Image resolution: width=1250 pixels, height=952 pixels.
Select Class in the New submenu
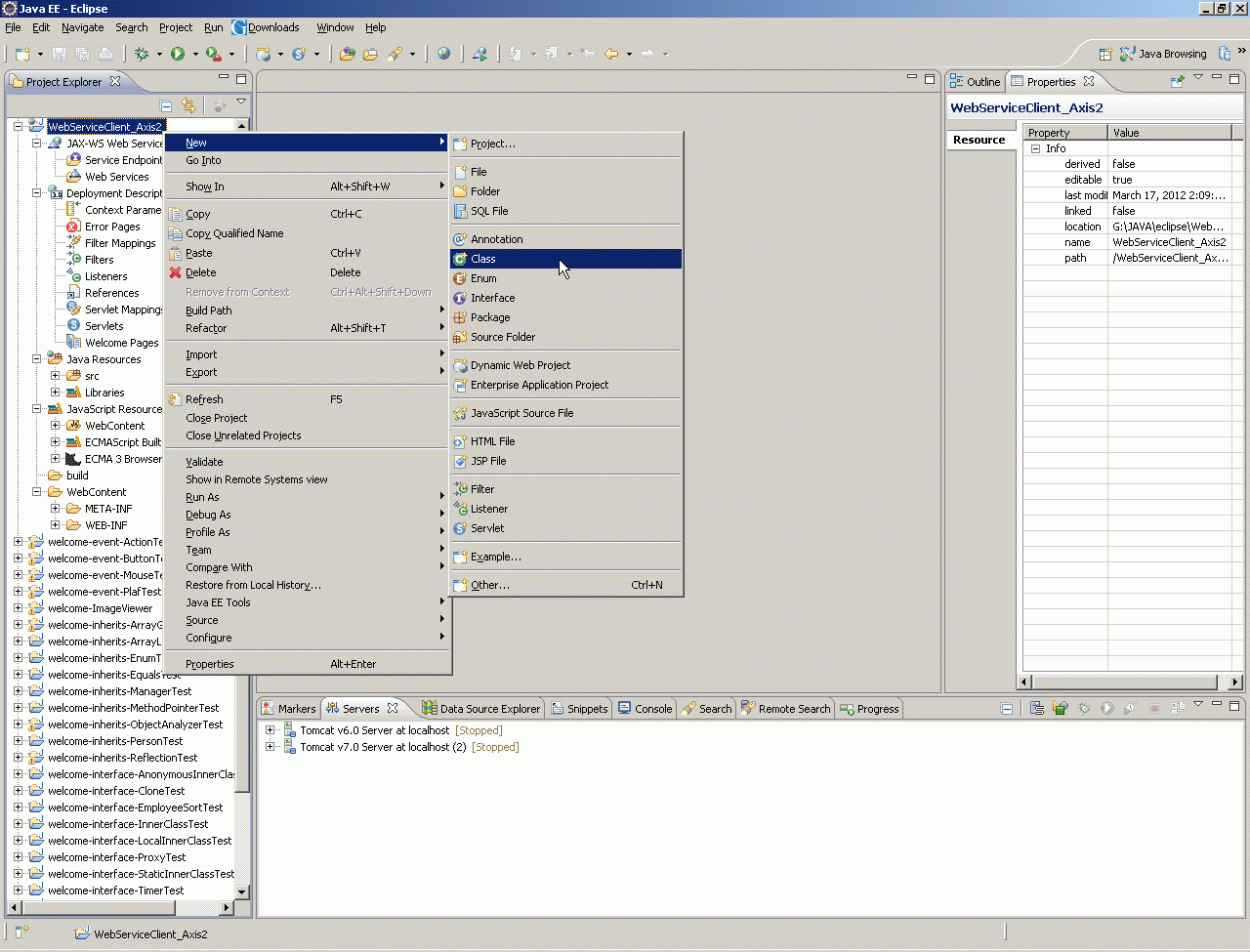[x=566, y=259]
